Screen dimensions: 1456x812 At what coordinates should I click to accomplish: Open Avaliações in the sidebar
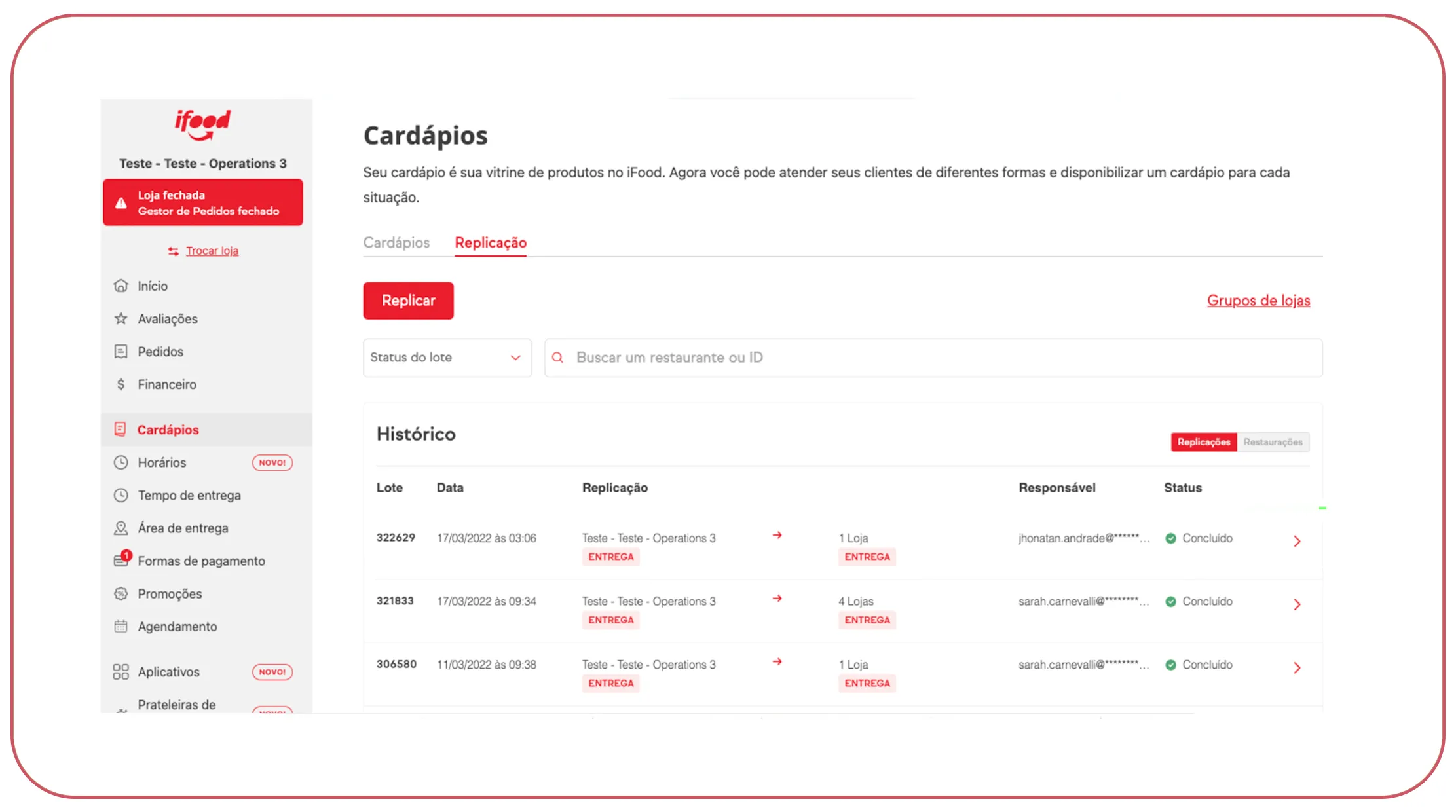pos(168,318)
